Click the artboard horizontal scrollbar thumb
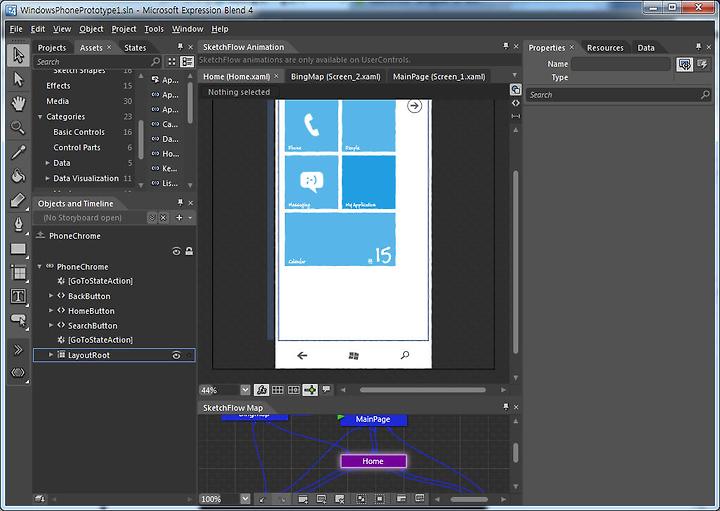The height and width of the screenshot is (511, 720). coord(422,390)
